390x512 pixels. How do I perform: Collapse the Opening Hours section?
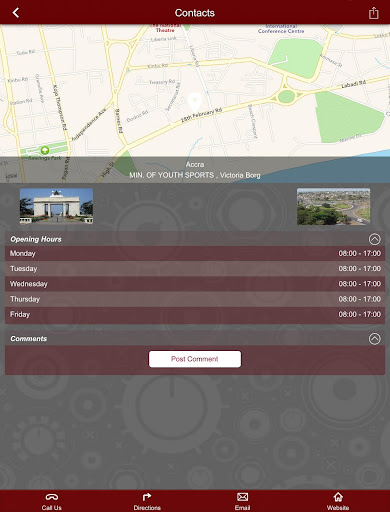(x=374, y=239)
